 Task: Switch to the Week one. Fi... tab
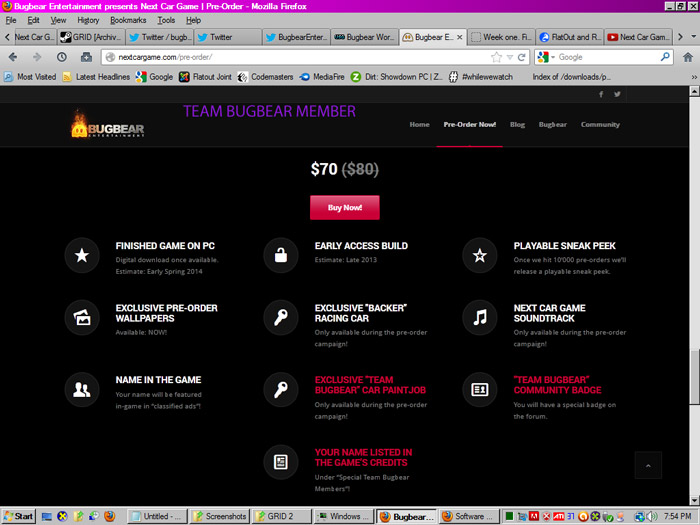pyautogui.click(x=501, y=37)
